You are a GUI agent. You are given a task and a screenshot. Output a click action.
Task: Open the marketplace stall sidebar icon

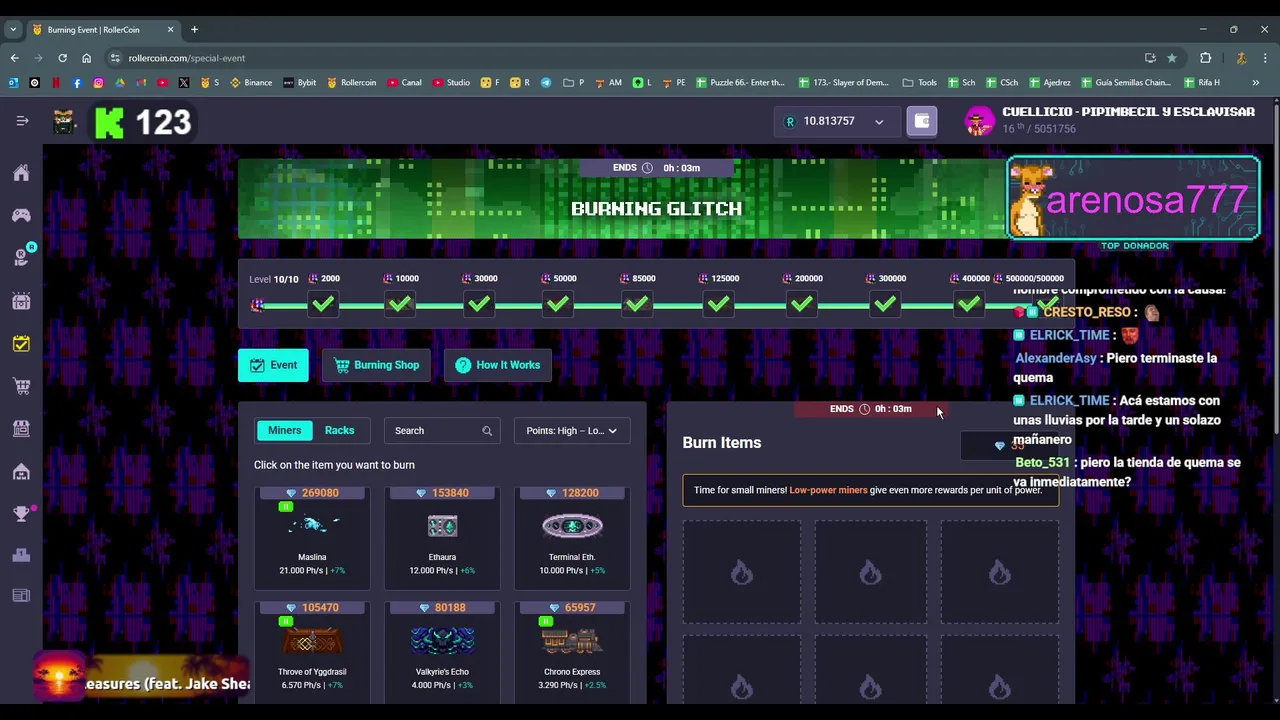tap(21, 428)
